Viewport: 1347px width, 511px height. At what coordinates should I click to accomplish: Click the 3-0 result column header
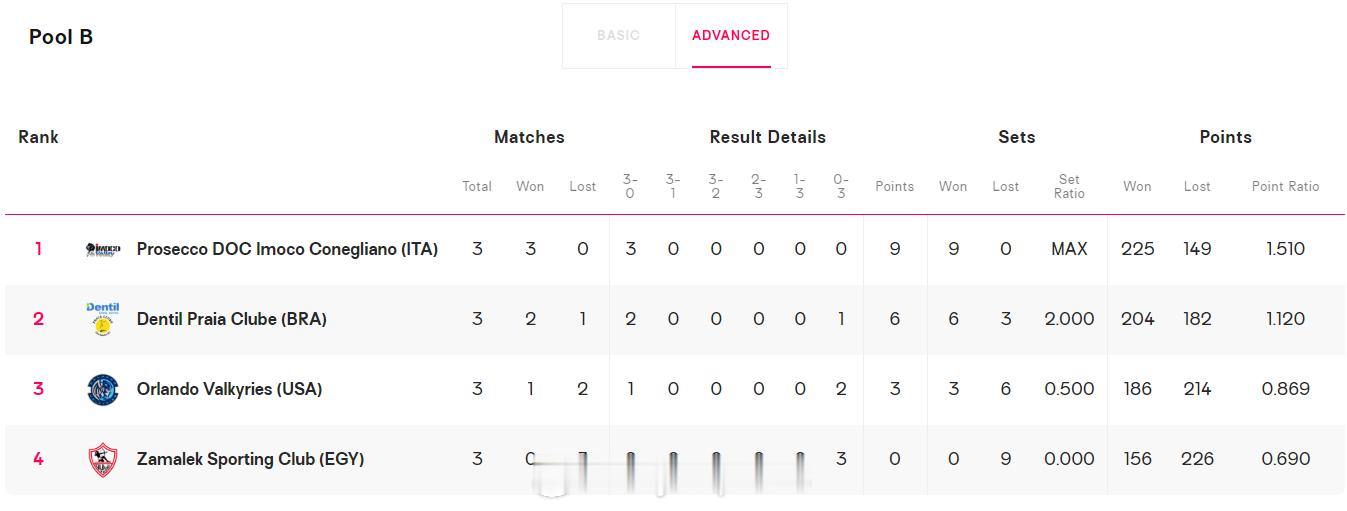[x=630, y=186]
